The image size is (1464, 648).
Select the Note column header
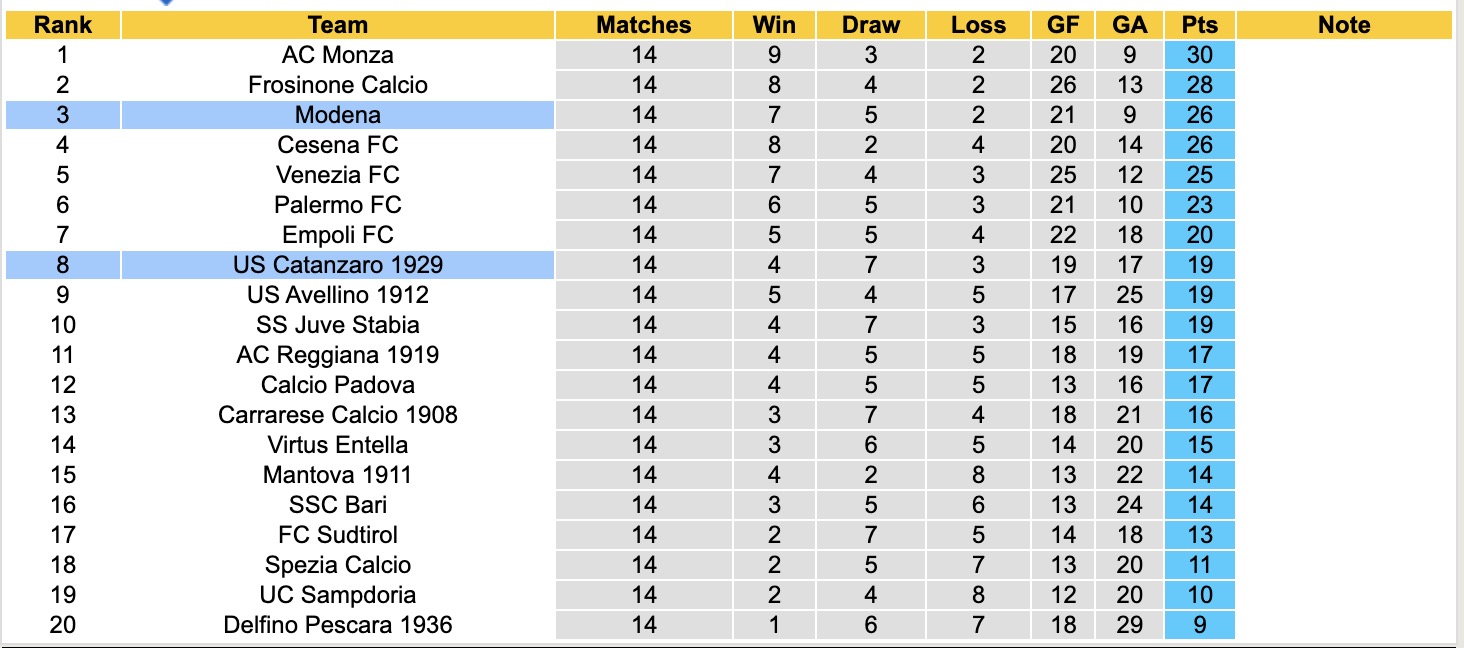1344,25
